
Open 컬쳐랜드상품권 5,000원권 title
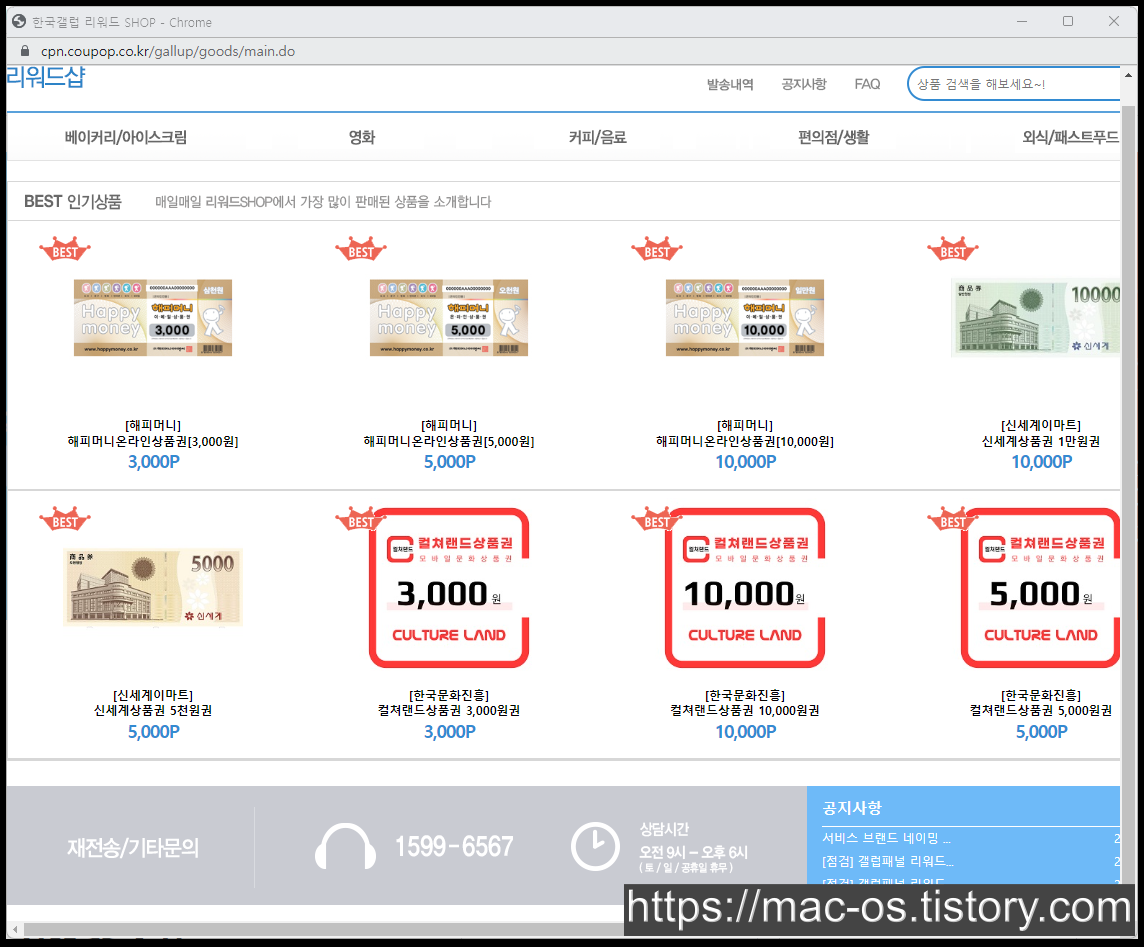coord(1041,711)
